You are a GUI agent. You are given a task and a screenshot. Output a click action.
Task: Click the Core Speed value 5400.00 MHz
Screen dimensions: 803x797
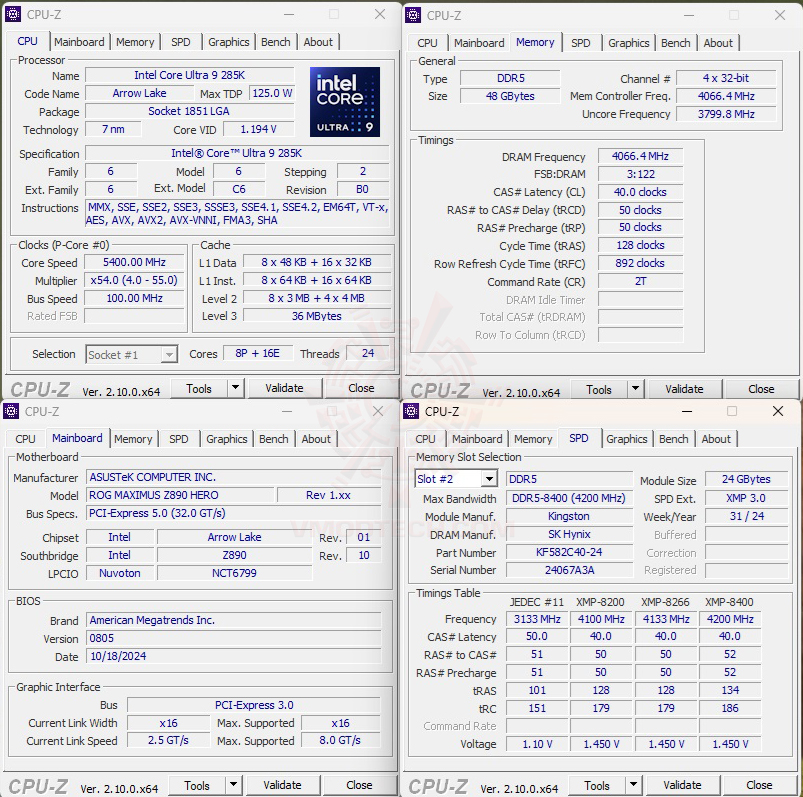(134, 262)
